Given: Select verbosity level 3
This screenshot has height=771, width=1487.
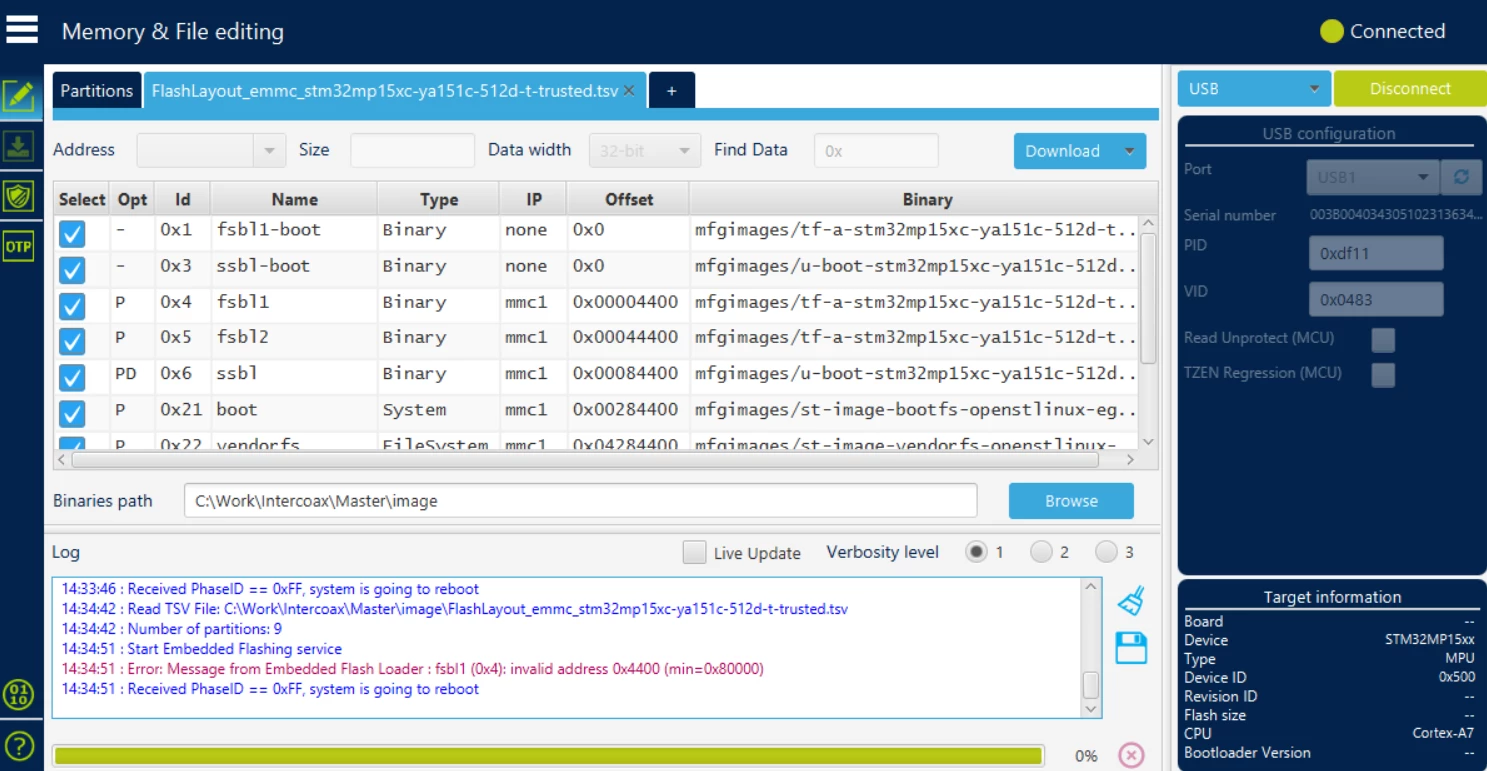Looking at the screenshot, I should tap(1106, 552).
